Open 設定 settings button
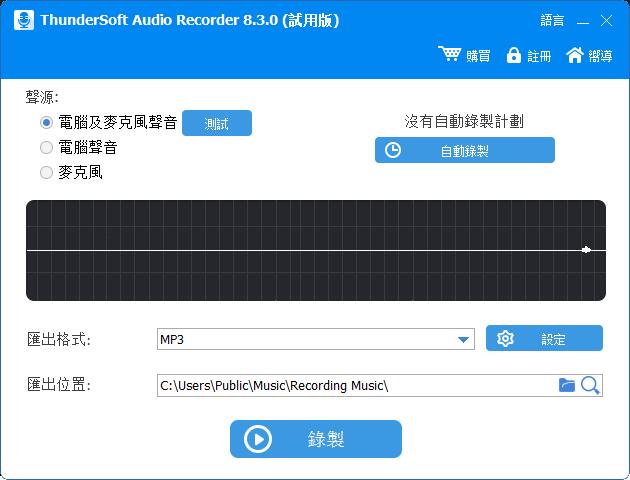 pos(544,338)
